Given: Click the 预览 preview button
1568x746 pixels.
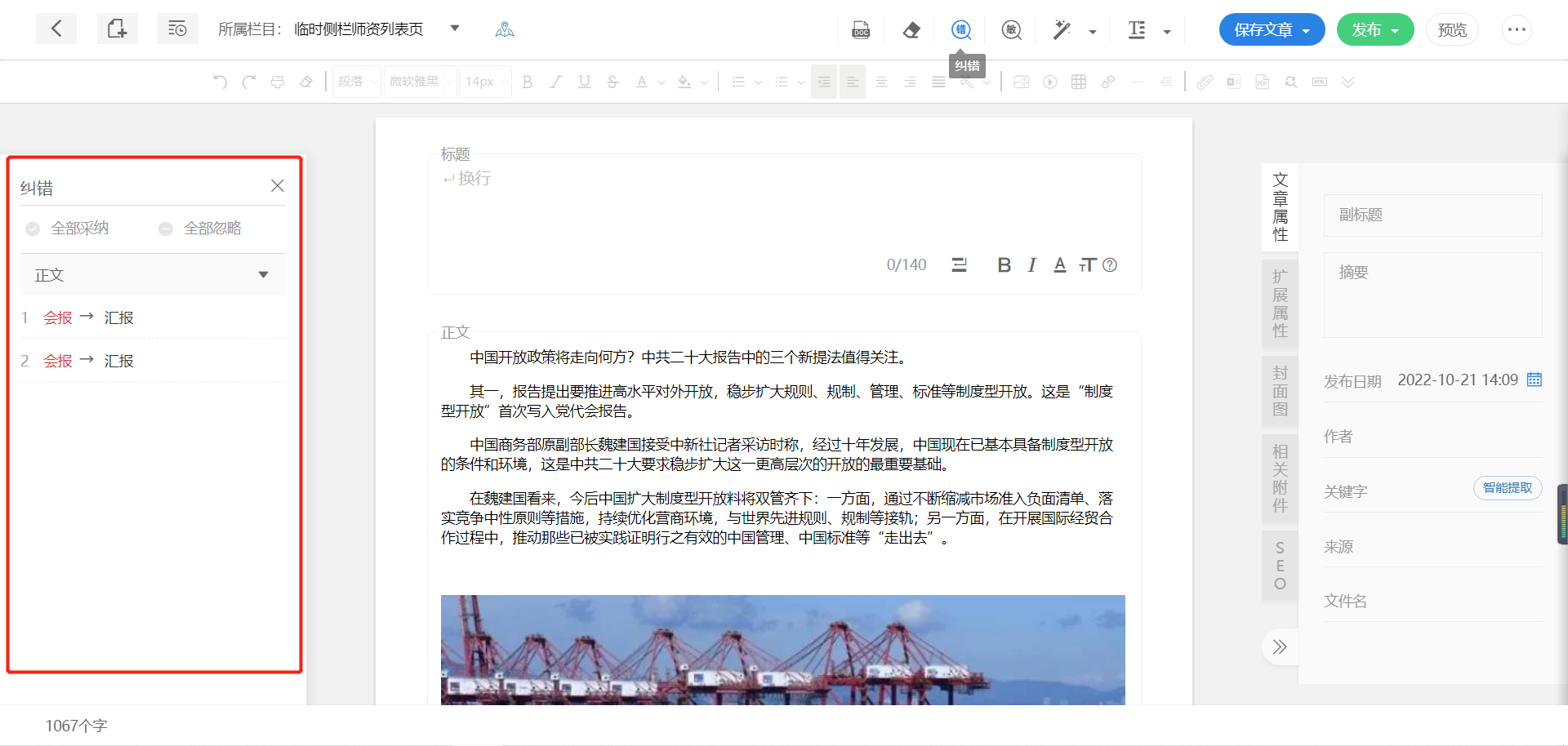Looking at the screenshot, I should [1452, 30].
